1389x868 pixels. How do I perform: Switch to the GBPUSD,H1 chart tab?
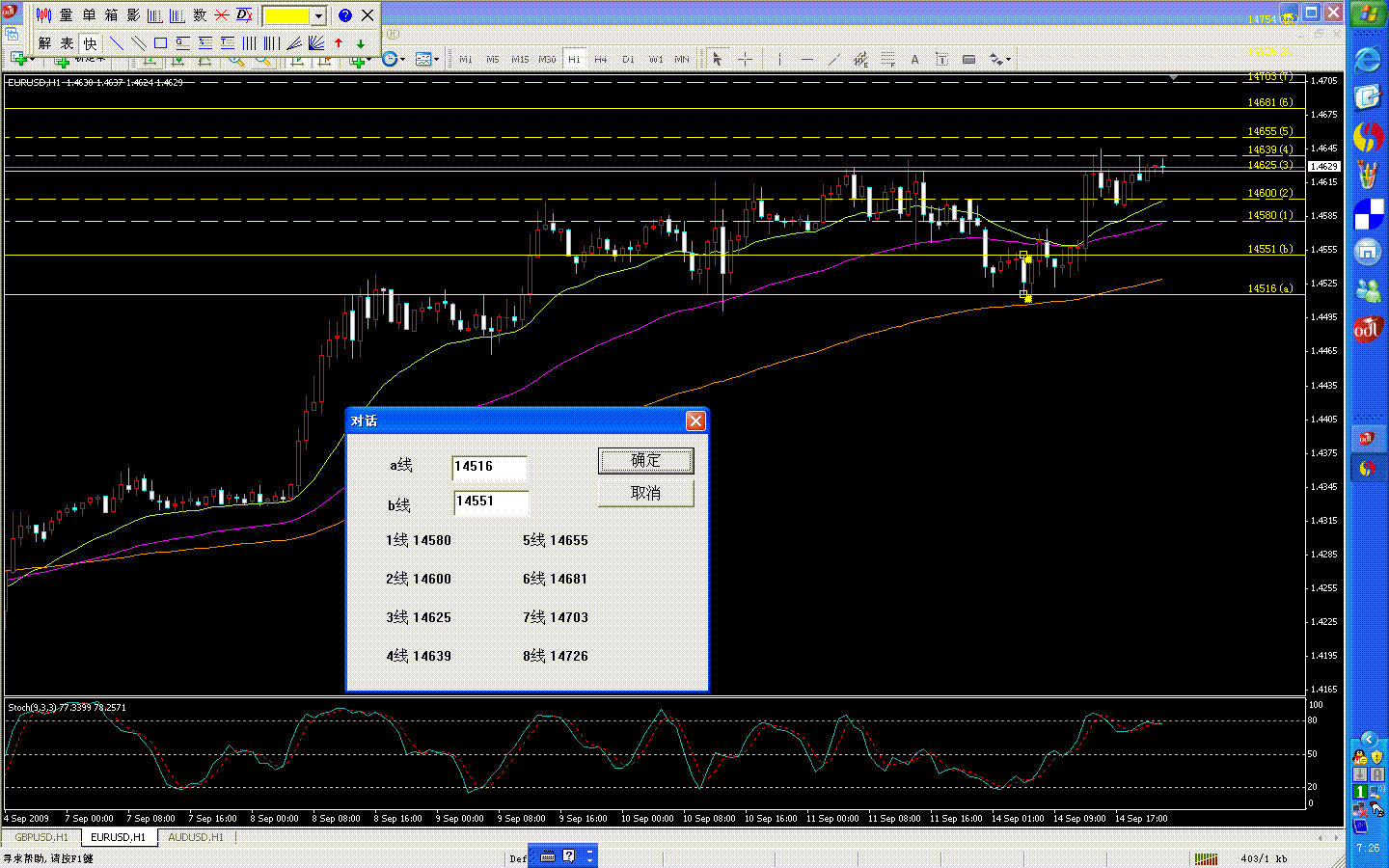point(41,837)
